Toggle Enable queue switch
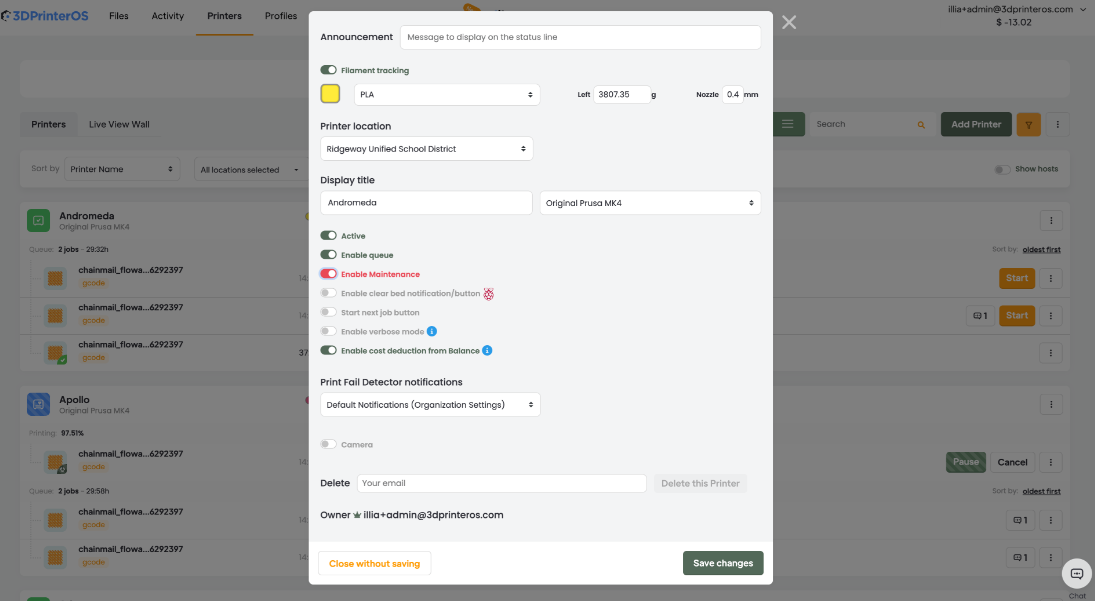Viewport: 1095px width, 601px height. click(x=328, y=255)
